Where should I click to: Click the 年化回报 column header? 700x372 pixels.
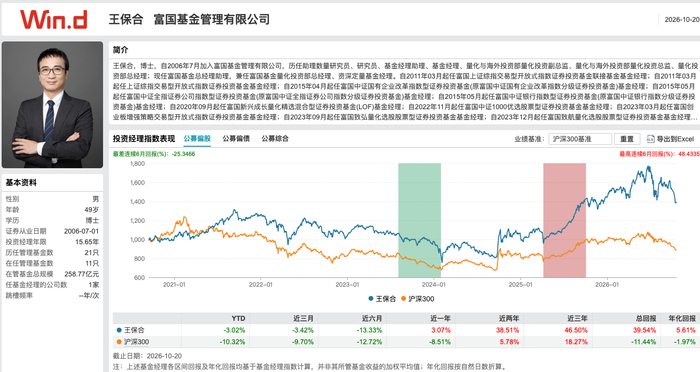click(x=682, y=318)
